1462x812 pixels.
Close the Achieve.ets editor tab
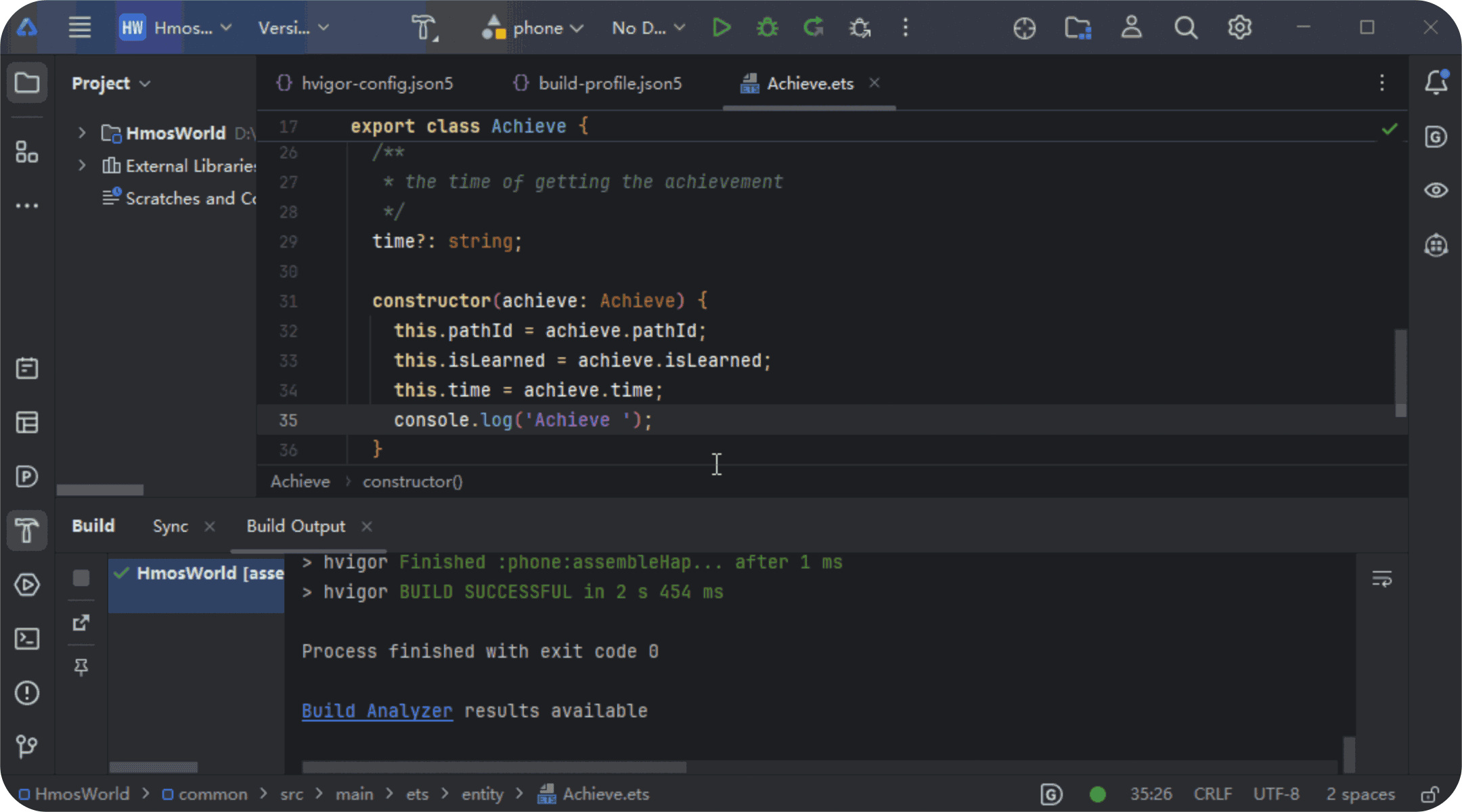874,83
